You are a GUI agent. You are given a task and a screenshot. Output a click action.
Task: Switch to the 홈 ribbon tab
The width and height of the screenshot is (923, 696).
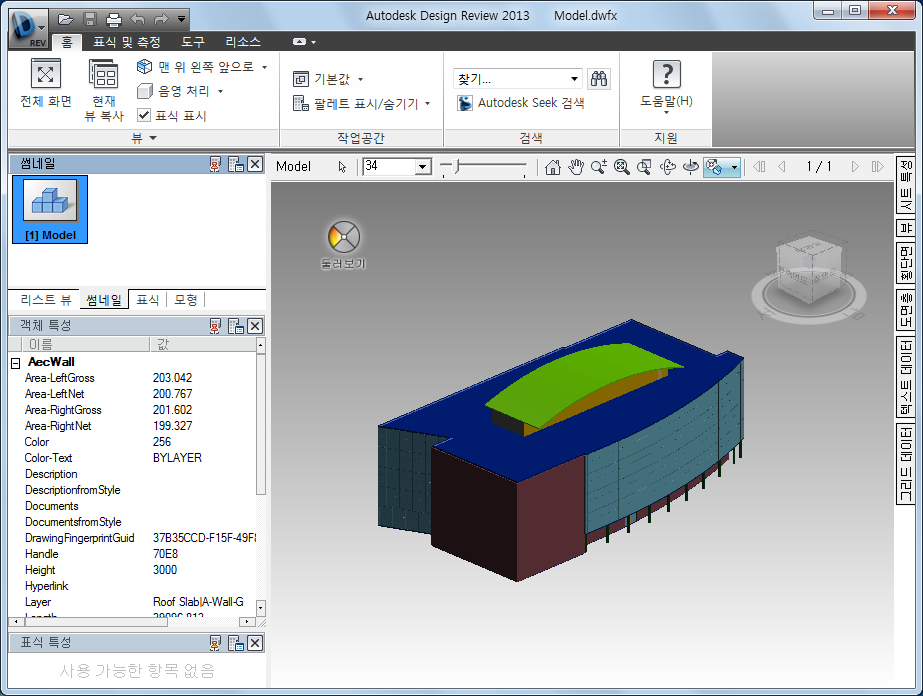tap(67, 42)
